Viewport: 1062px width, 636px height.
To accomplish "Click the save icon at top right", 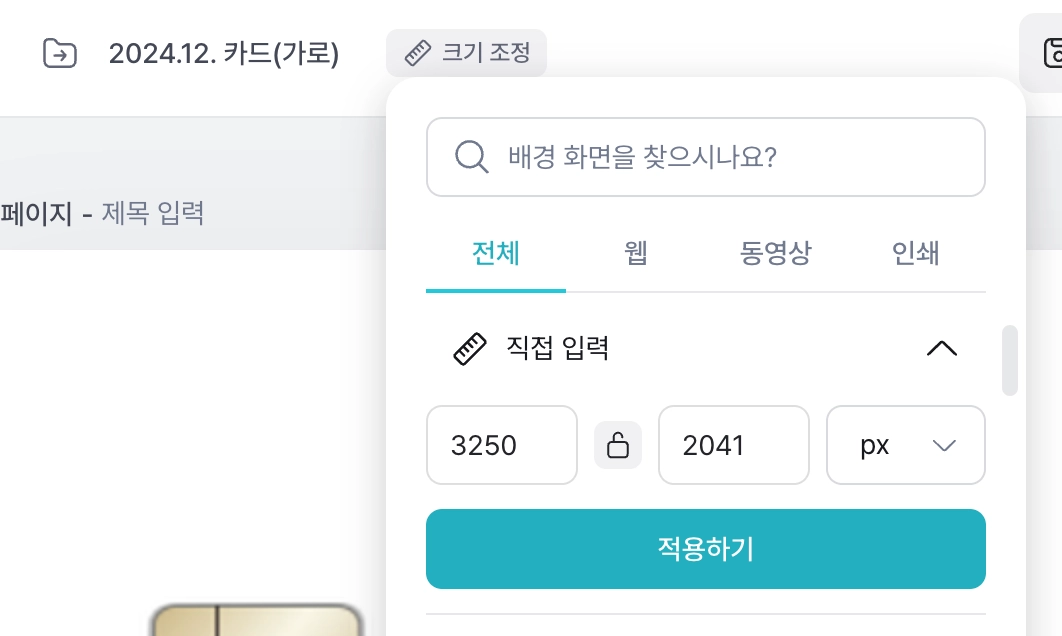I will tap(1051, 53).
